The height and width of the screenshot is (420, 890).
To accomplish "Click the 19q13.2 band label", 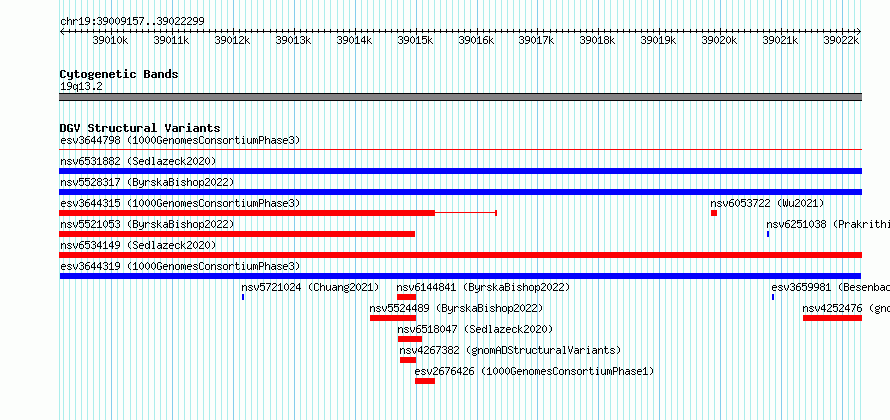I will coord(81,87).
